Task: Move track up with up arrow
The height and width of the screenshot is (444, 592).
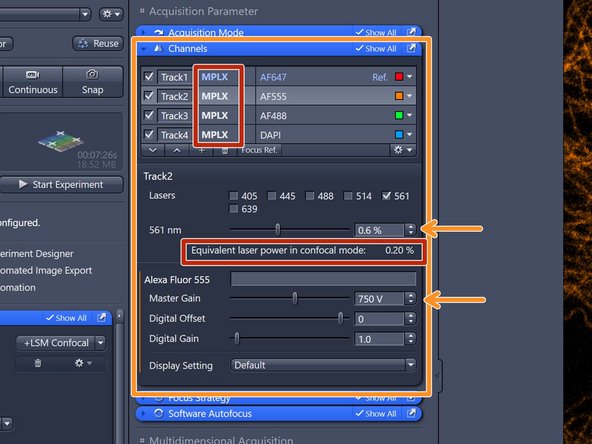Action: (177, 150)
